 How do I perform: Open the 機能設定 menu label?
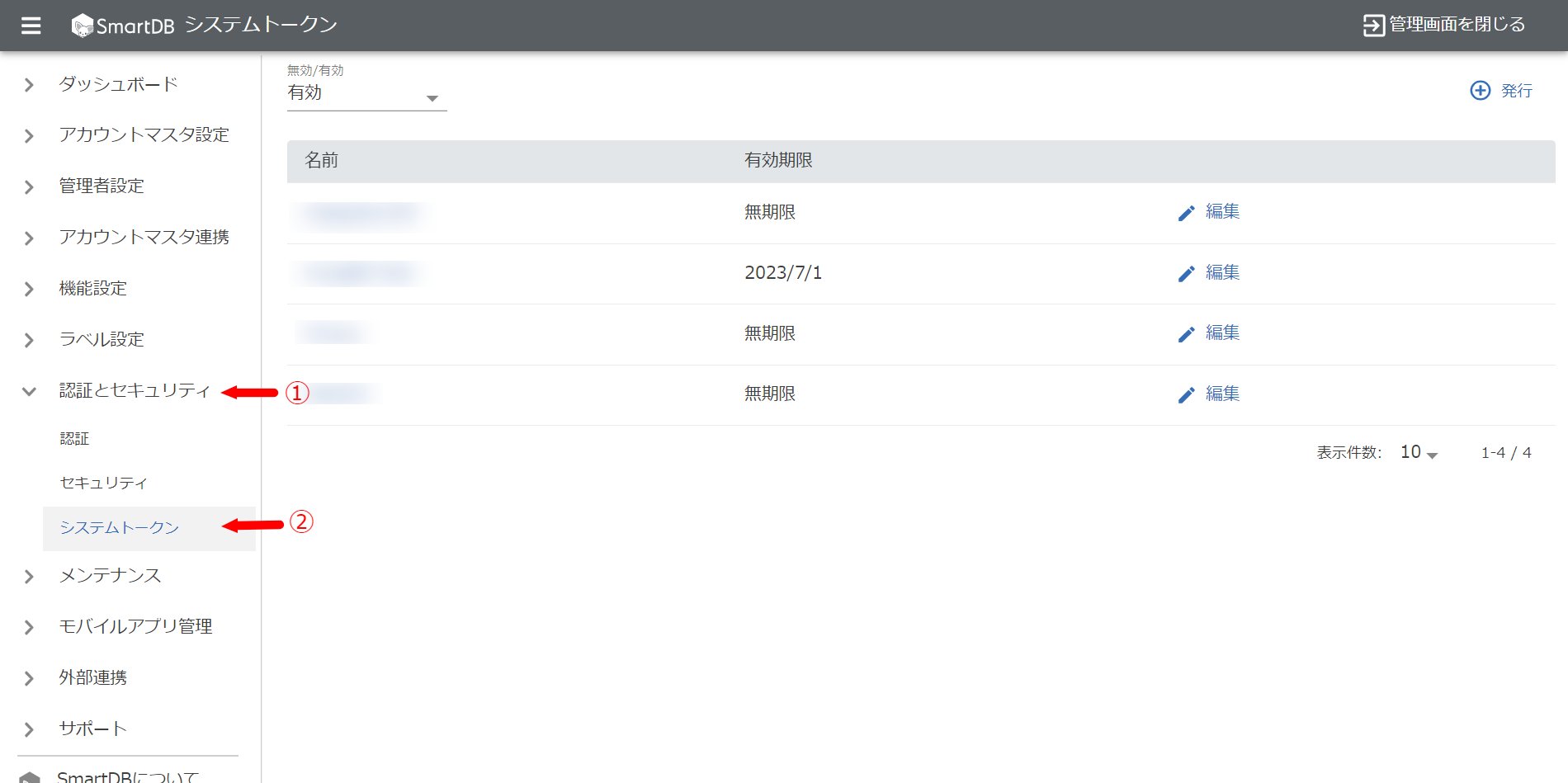click(93, 288)
